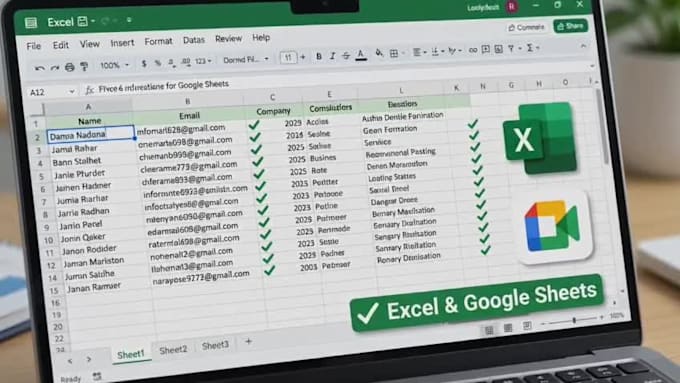Select the Damna Nadona cell

tap(91, 134)
